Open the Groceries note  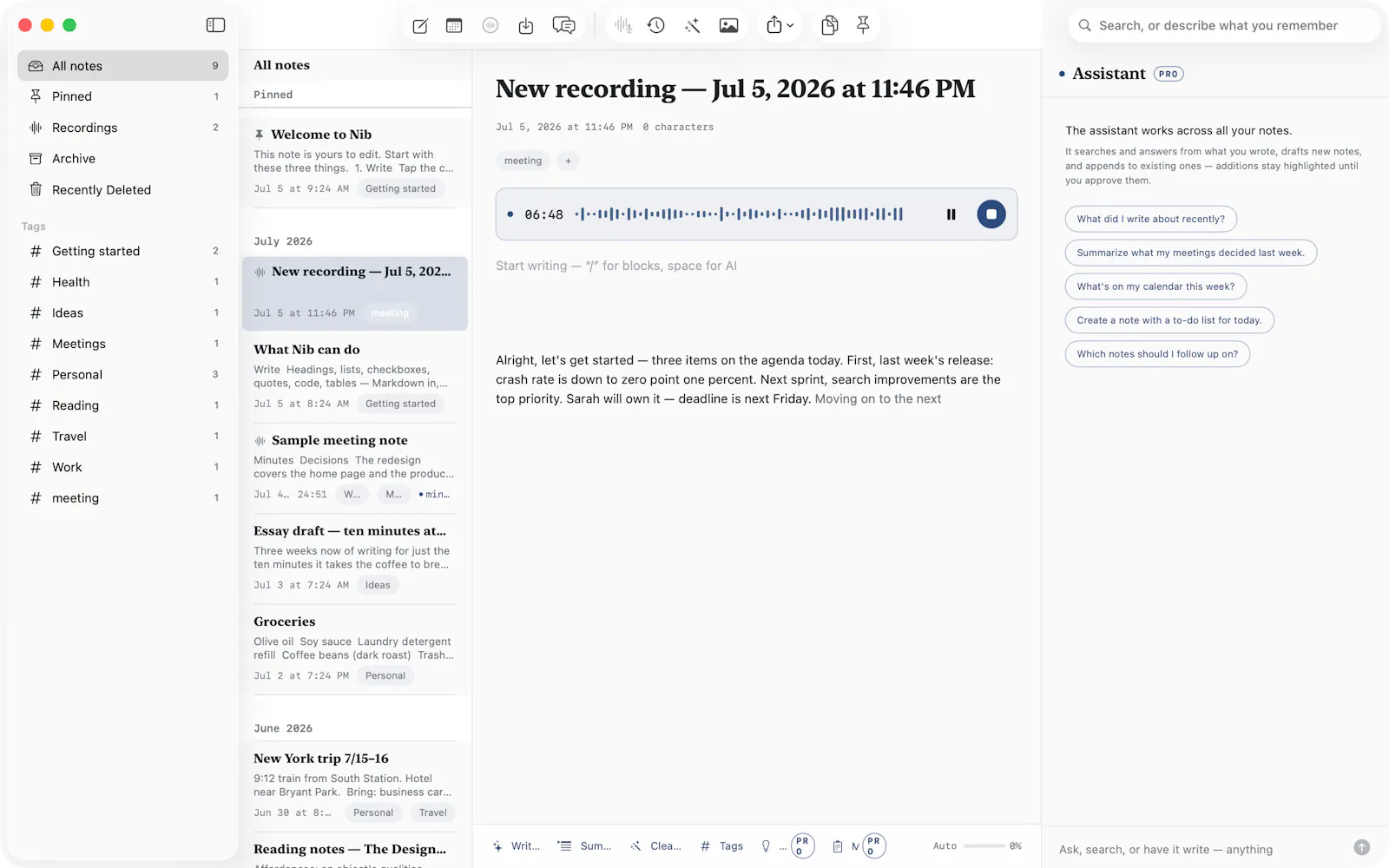[x=355, y=649]
